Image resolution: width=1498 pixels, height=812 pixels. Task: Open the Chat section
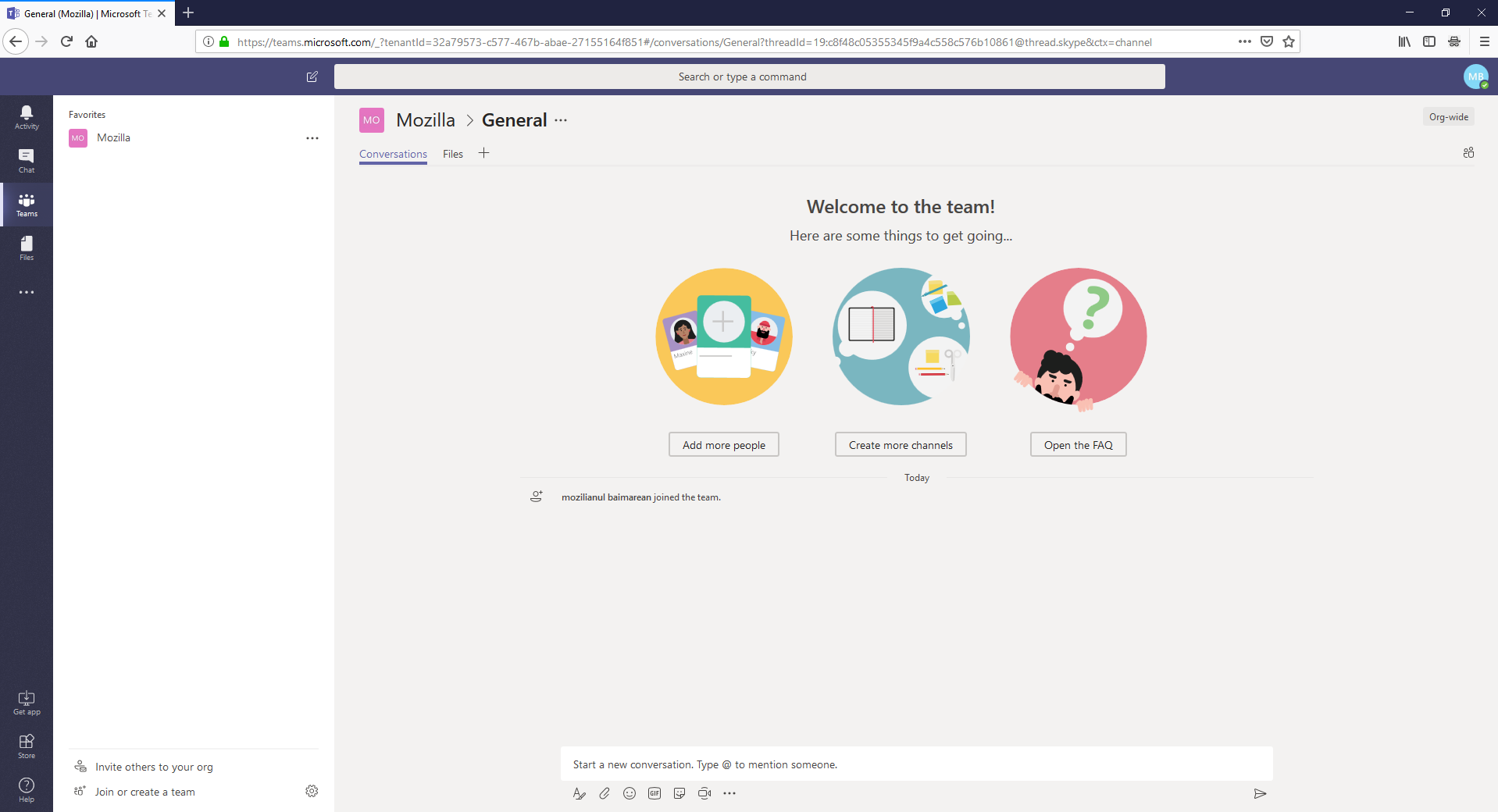tap(26, 160)
